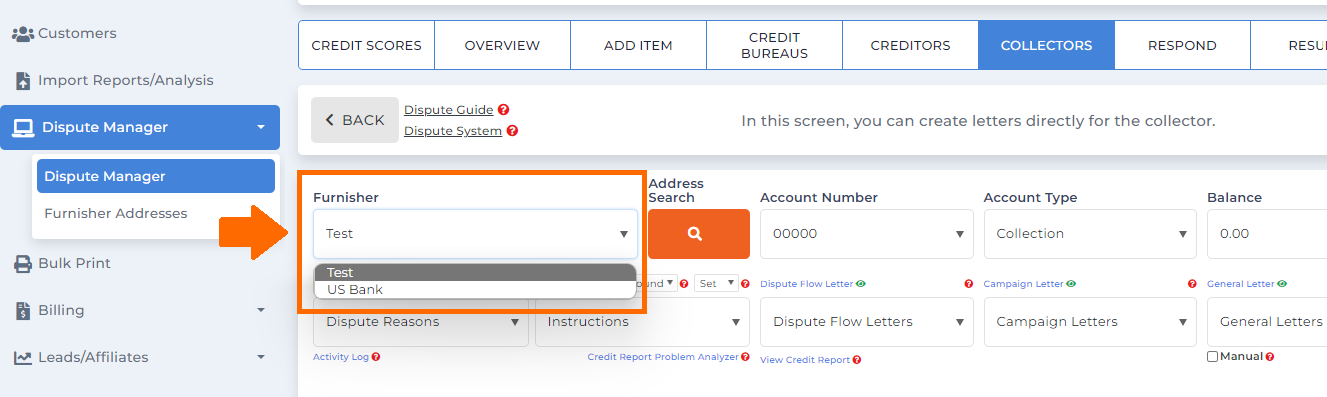This screenshot has height=397, width=1327.
Task: Select US Bank in Furnisher list
Action: tap(475, 290)
